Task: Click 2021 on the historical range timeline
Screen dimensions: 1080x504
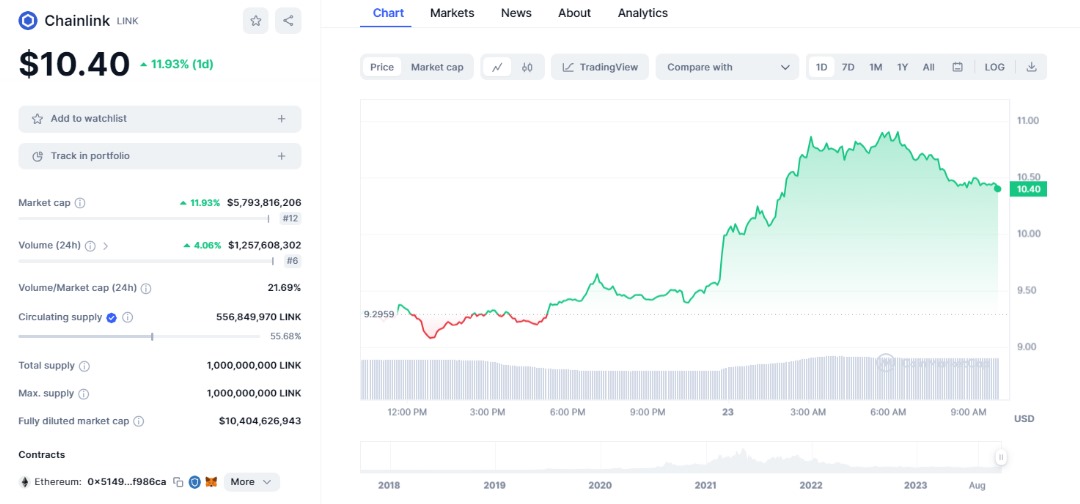Action: tap(705, 485)
